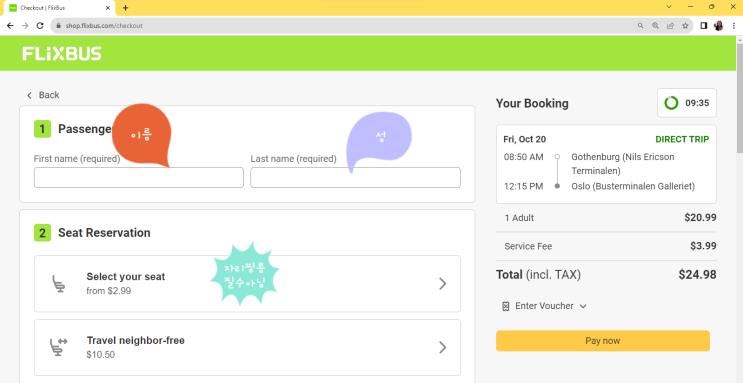
Task: Reload the page with browser refresh icon
Action: (40, 26)
